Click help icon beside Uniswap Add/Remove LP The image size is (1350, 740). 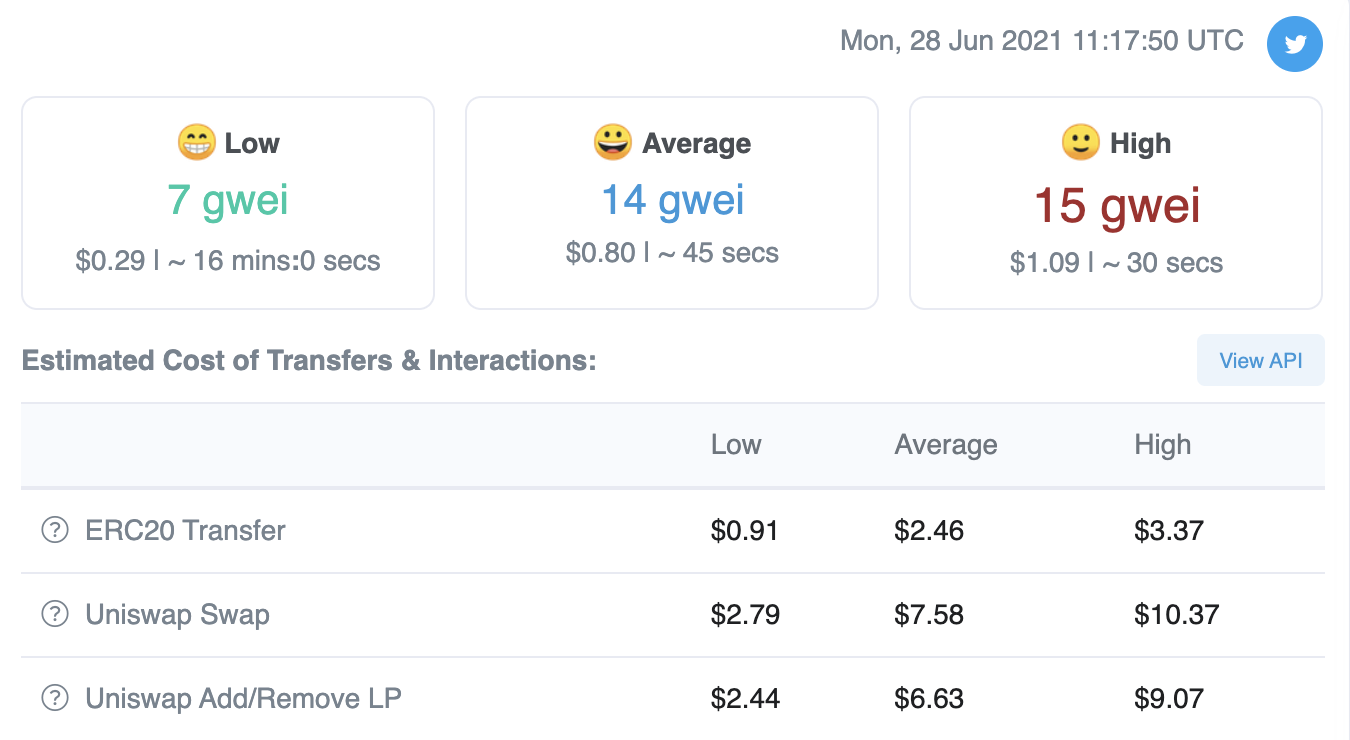click(54, 698)
